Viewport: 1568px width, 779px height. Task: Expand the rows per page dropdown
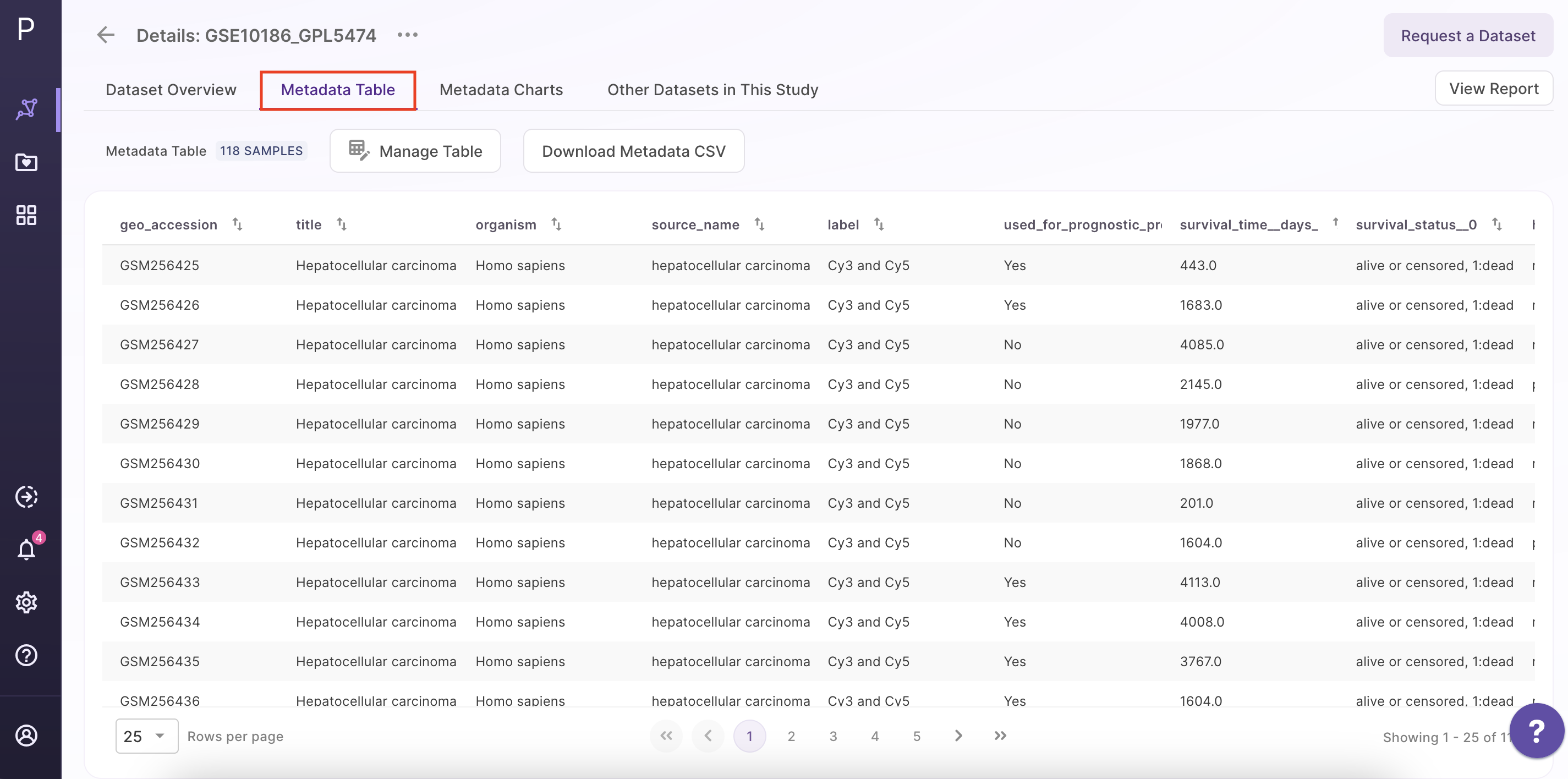pos(147,737)
